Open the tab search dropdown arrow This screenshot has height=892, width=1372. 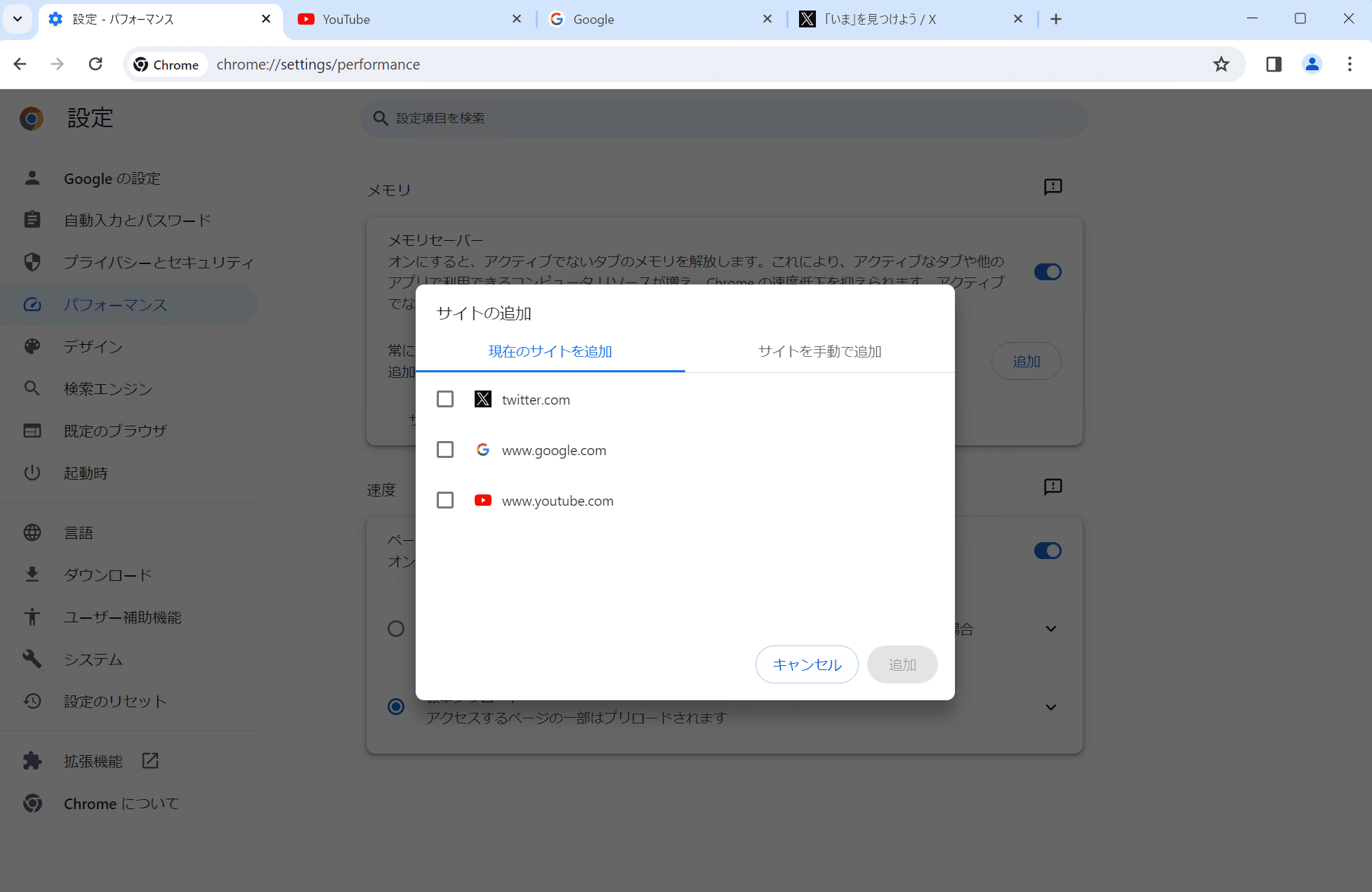pos(18,19)
